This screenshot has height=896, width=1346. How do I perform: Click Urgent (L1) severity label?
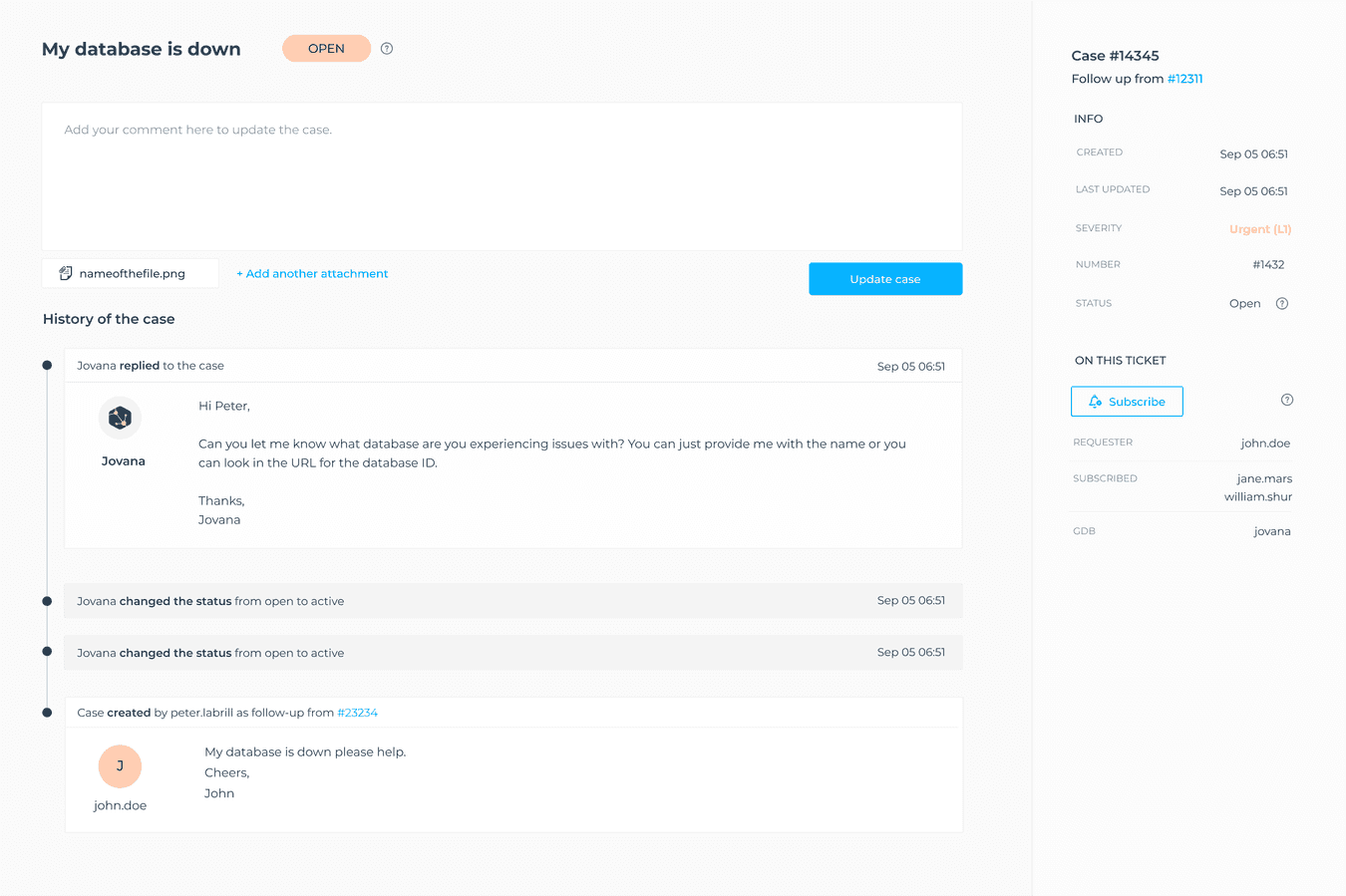(1259, 228)
